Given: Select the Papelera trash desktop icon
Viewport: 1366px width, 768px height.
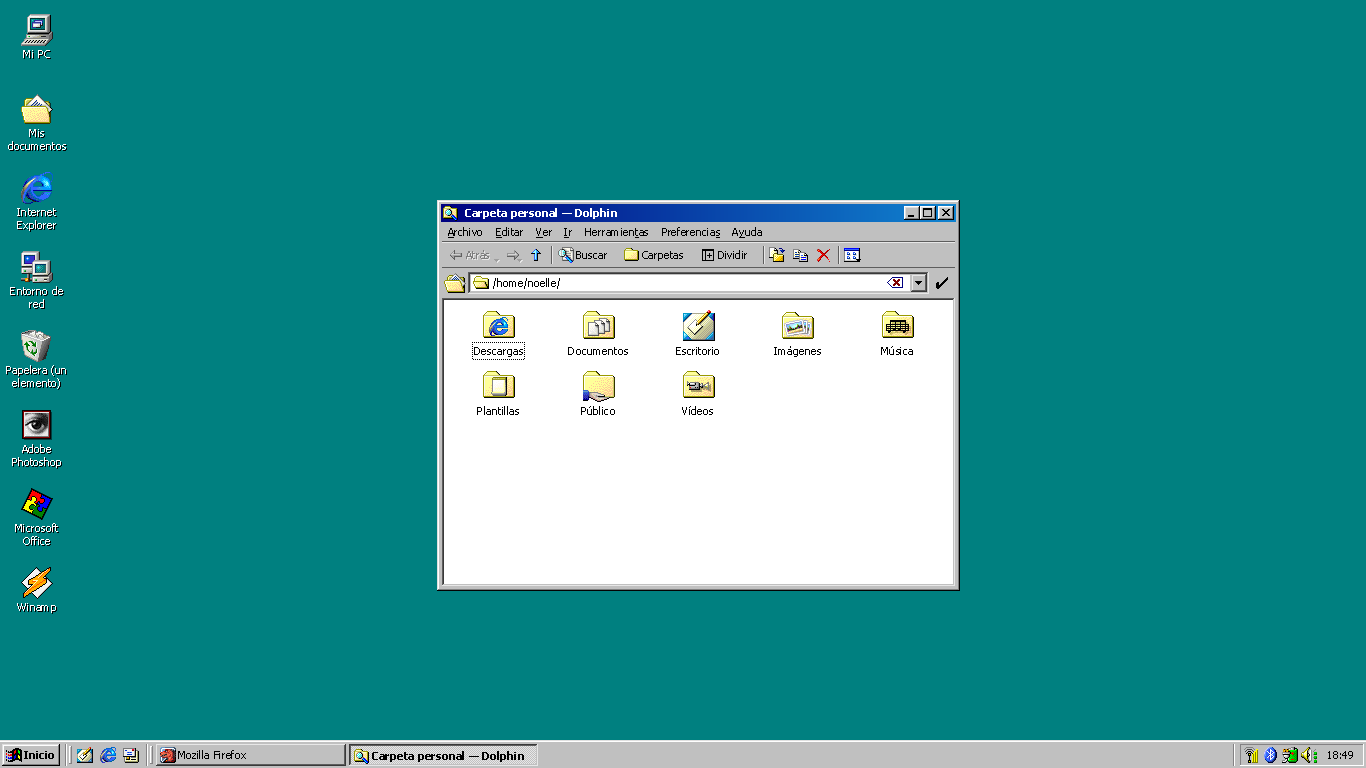Looking at the screenshot, I should [x=37, y=361].
